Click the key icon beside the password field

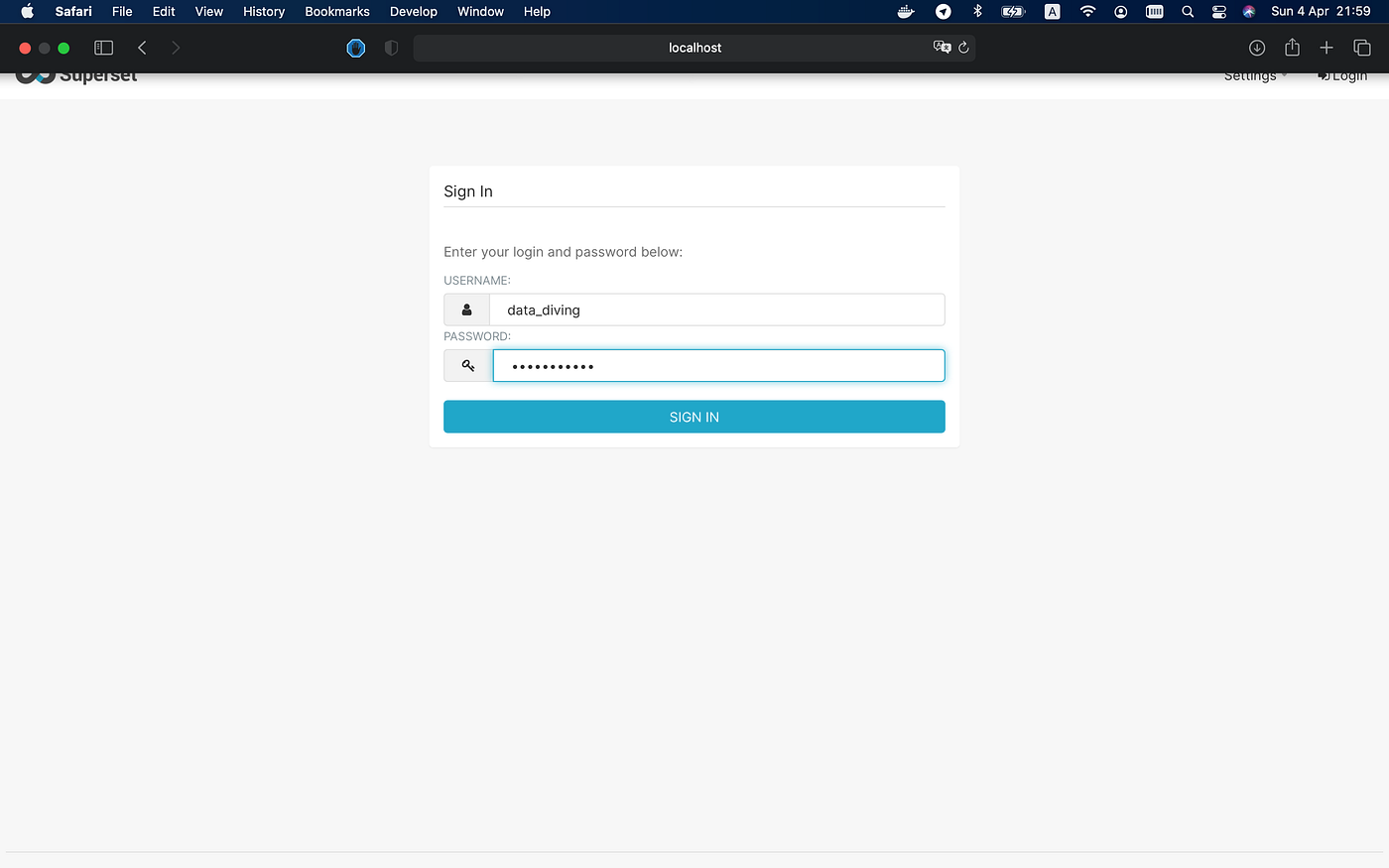pyautogui.click(x=466, y=365)
